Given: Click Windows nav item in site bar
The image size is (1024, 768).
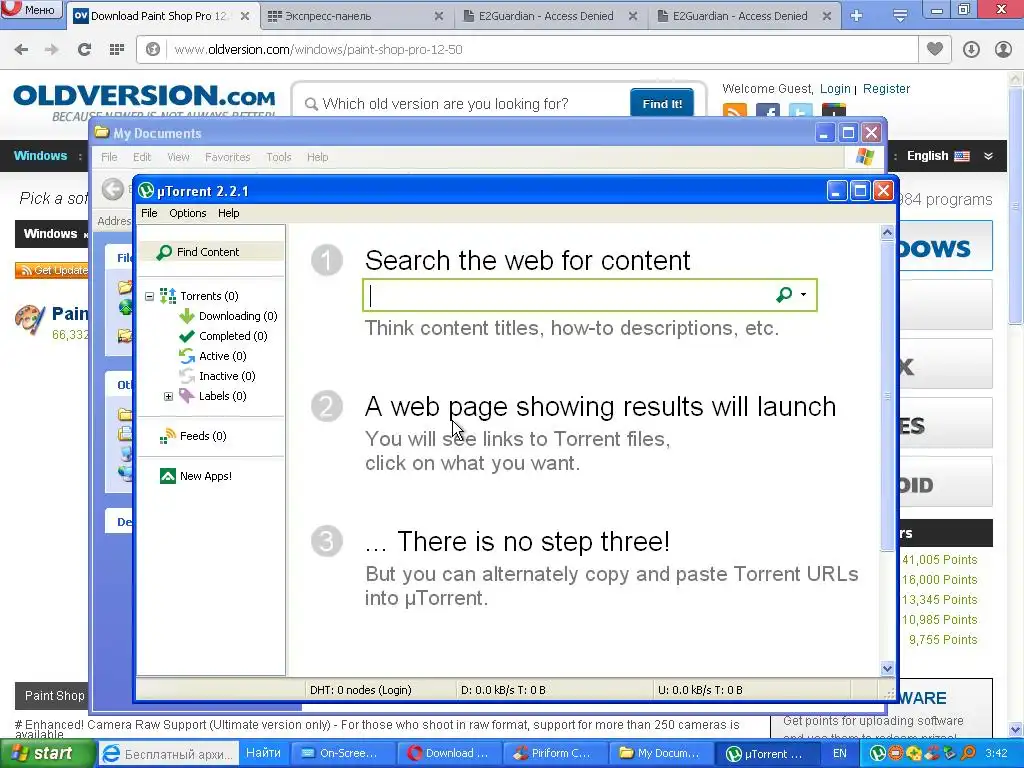Looking at the screenshot, I should (40, 156).
